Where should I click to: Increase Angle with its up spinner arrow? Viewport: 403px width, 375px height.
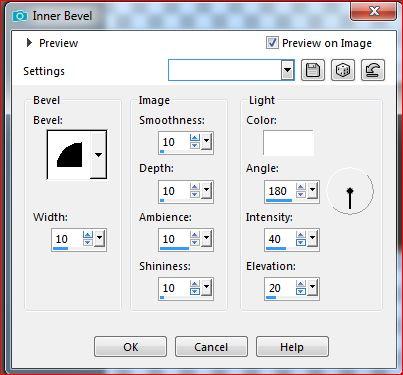tap(301, 187)
